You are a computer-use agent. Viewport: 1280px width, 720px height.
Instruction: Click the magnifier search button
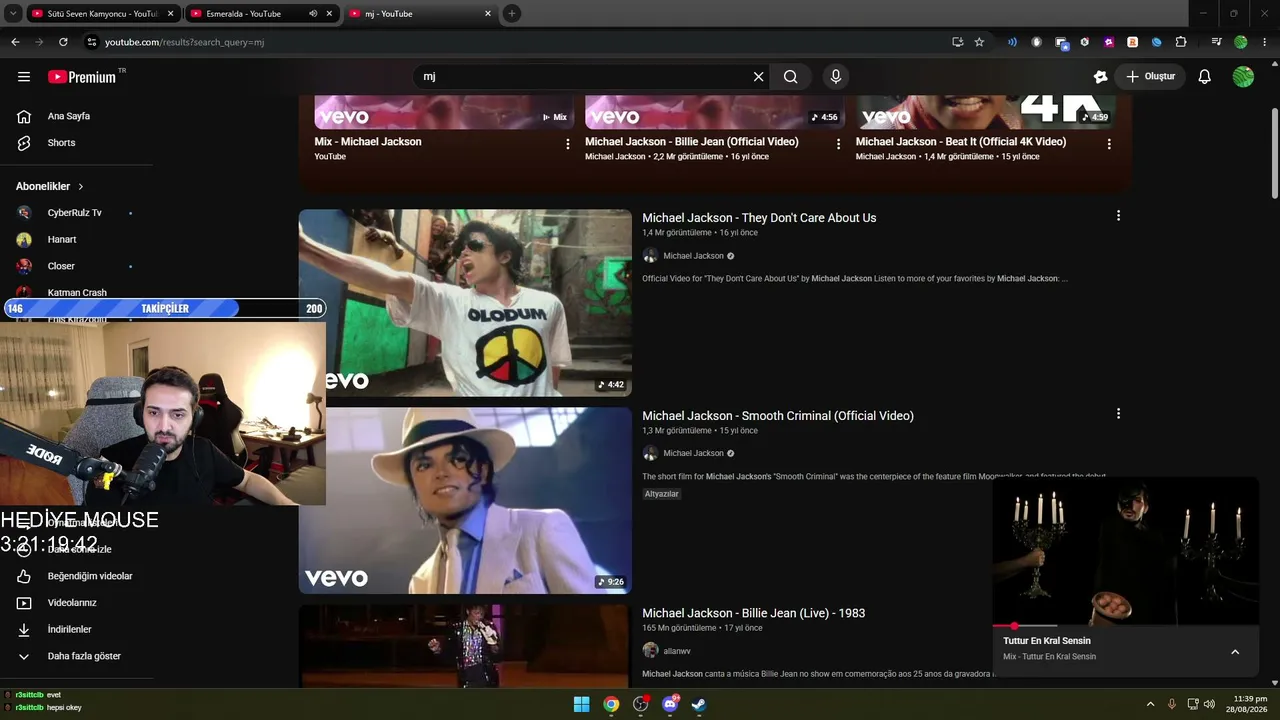point(790,77)
